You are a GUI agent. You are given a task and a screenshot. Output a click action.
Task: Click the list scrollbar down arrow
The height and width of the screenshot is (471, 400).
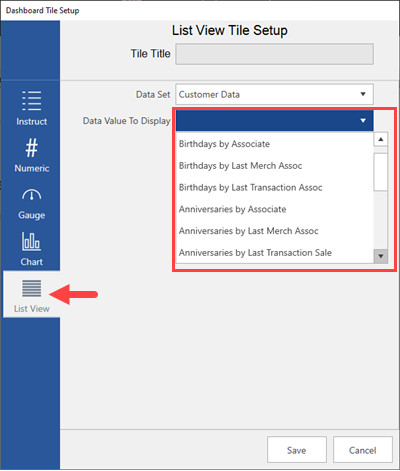pos(381,256)
